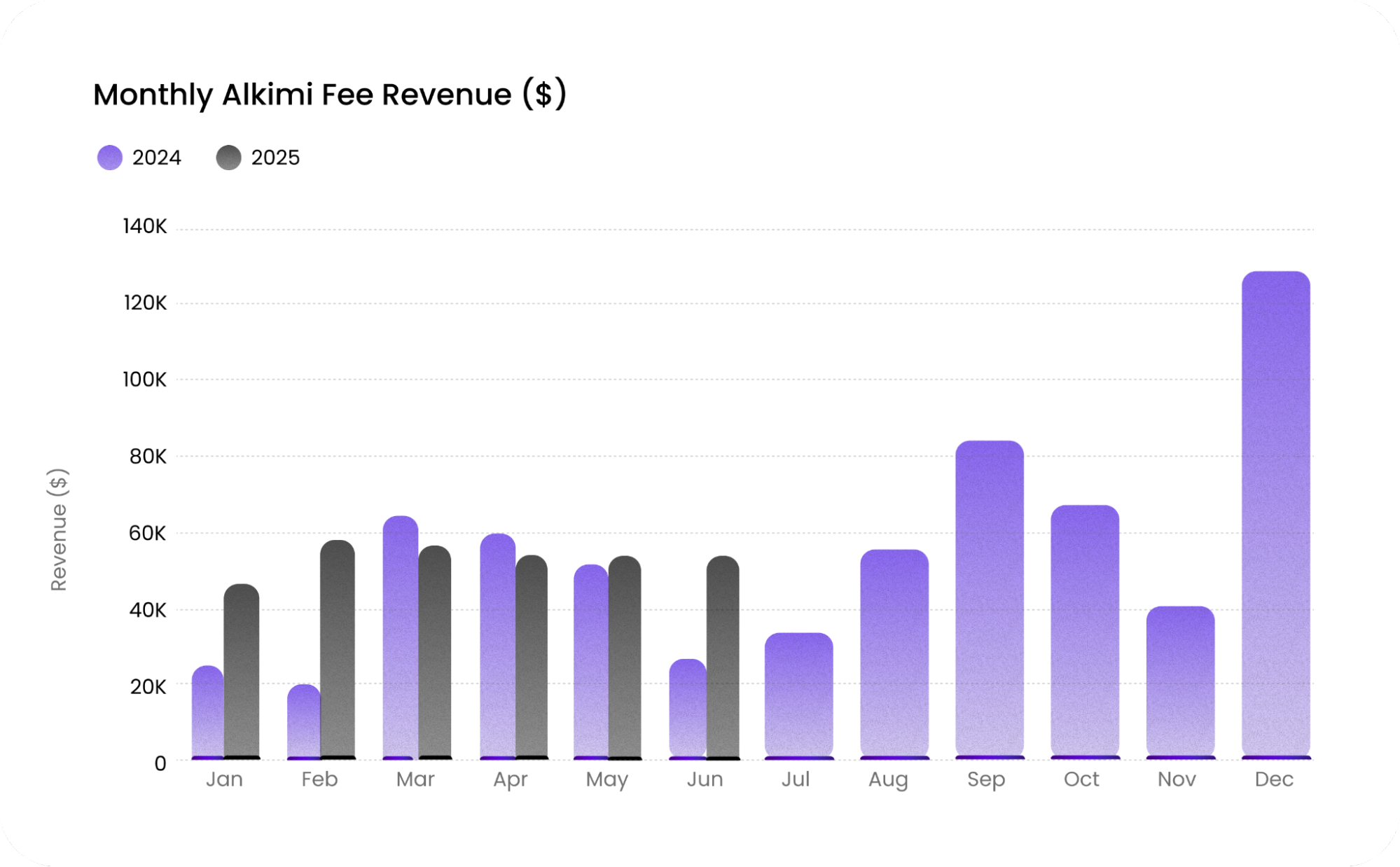Viewport: 1400px width, 867px height.
Task: Click the 120K axis value
Action: click(x=145, y=303)
